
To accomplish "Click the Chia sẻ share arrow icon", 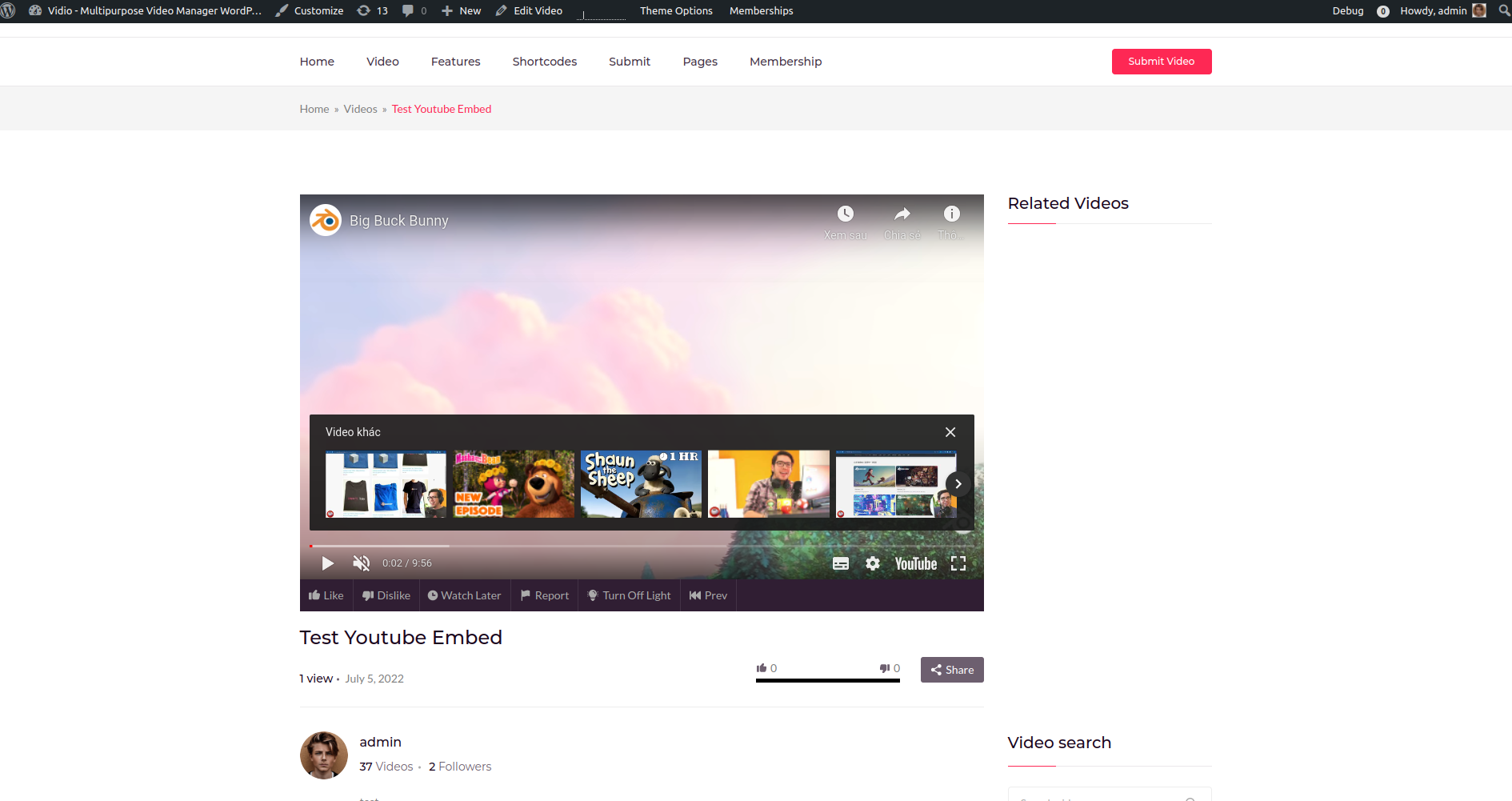I will click(902, 214).
